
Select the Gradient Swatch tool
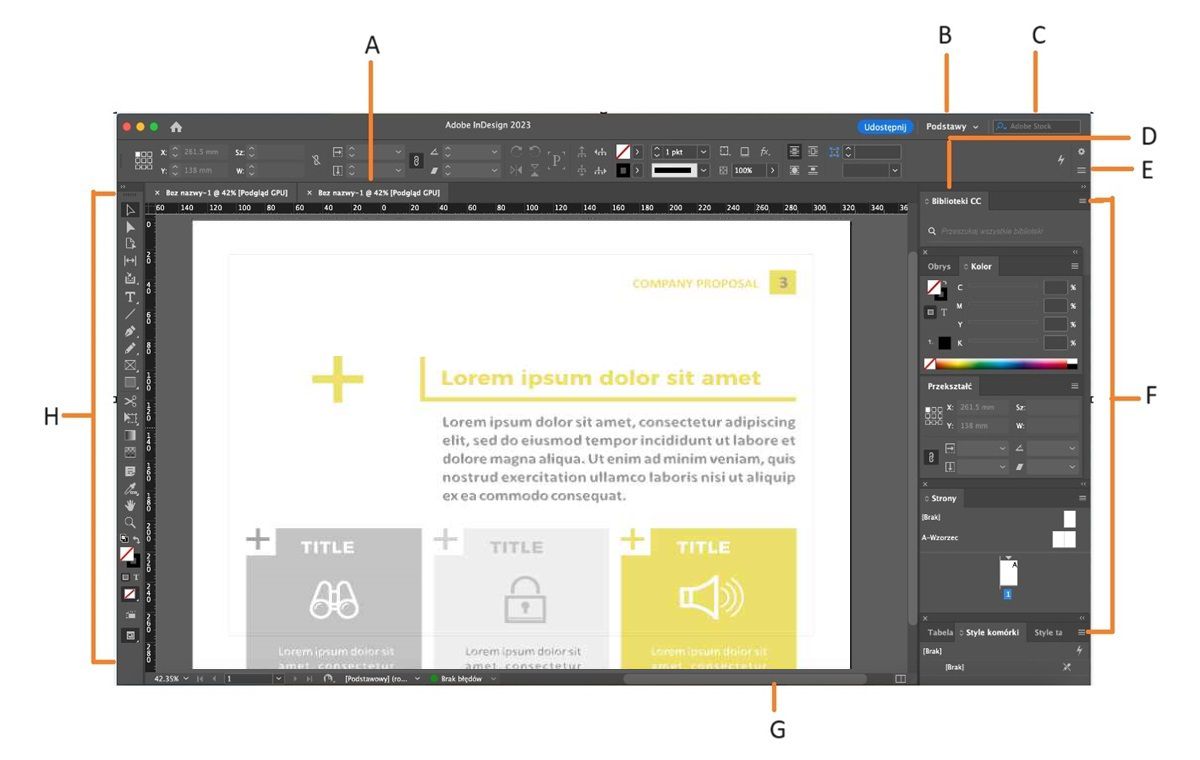tap(131, 436)
